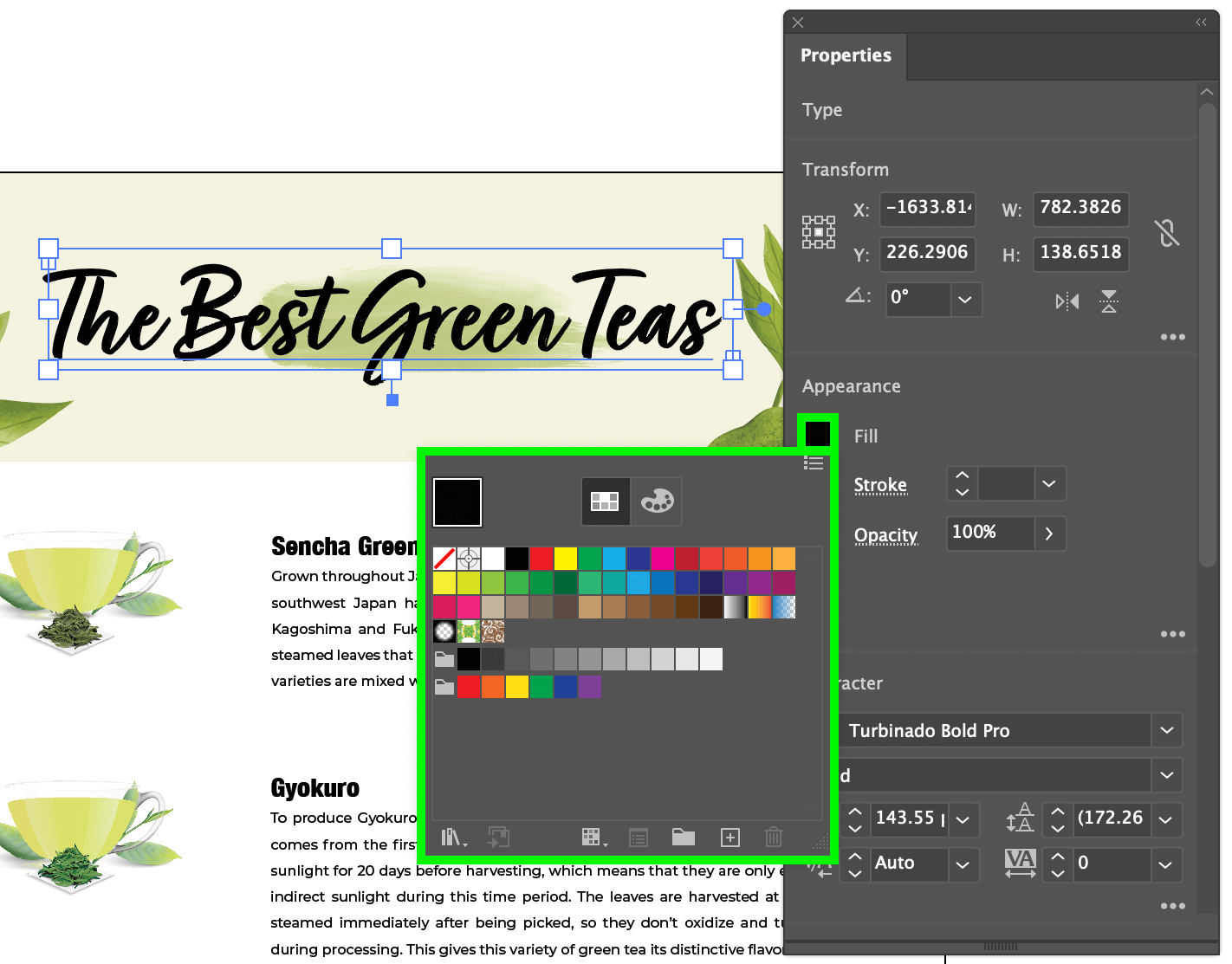Expand the stroke weight dropdown

coord(1049,483)
